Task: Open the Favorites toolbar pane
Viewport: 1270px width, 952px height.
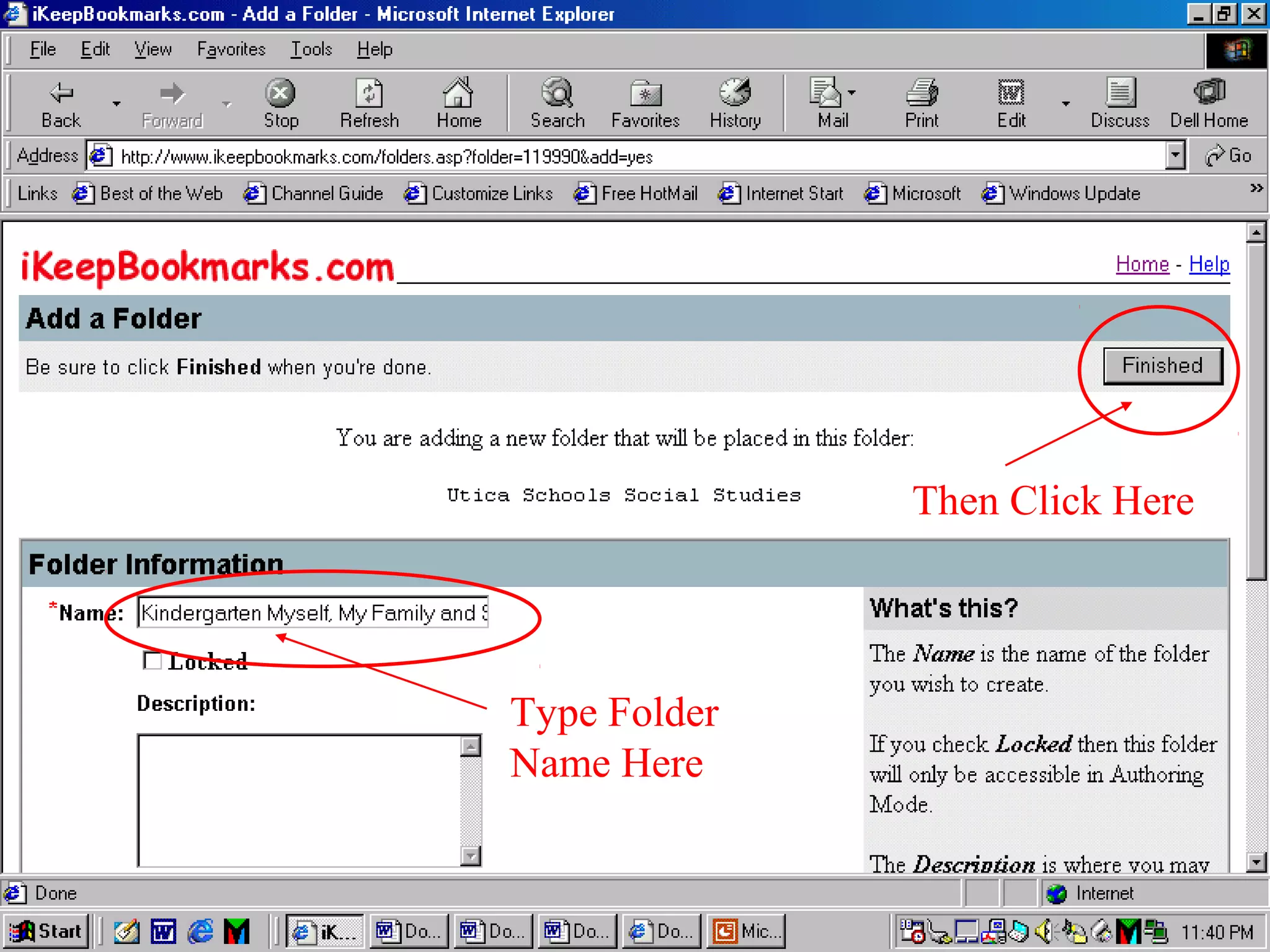Action: point(645,104)
